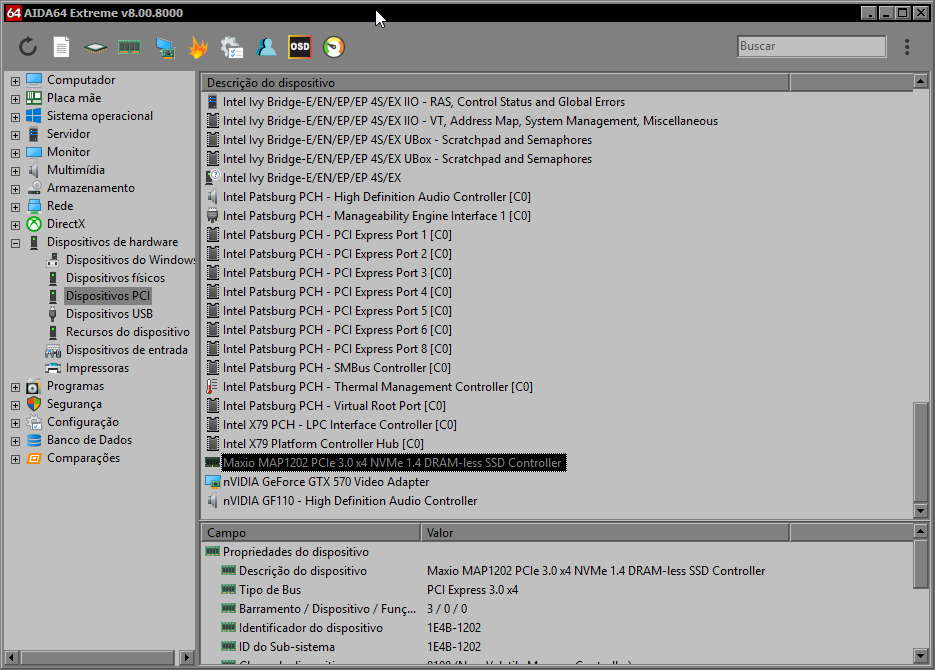Select RAS, Control Status and Global Errors row

coord(423,102)
